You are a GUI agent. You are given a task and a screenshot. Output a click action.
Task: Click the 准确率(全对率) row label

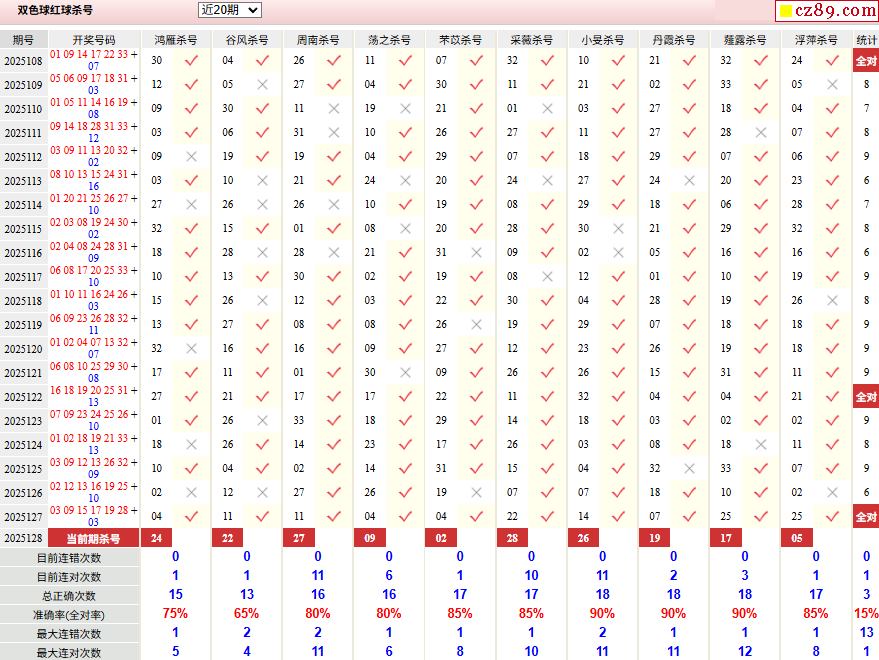point(68,615)
